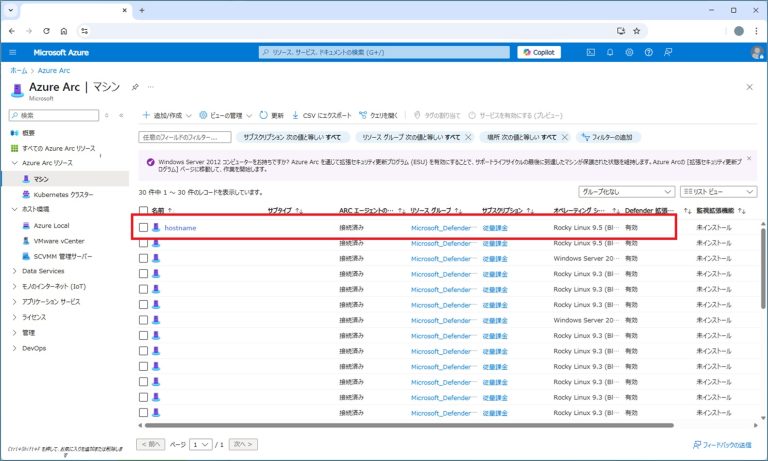768x461 pixels.
Task: Select Kubernetes クラスター in the left menu
Action: [63, 194]
